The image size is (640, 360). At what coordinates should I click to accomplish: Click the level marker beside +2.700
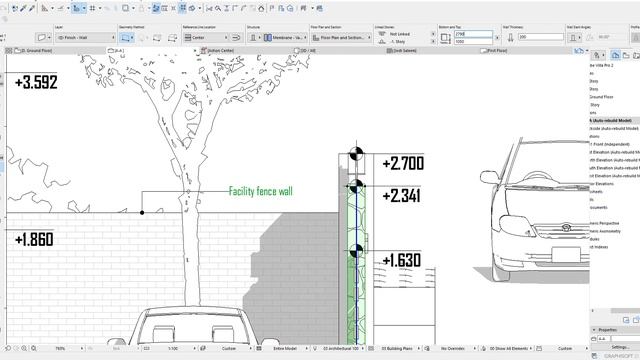point(356,154)
